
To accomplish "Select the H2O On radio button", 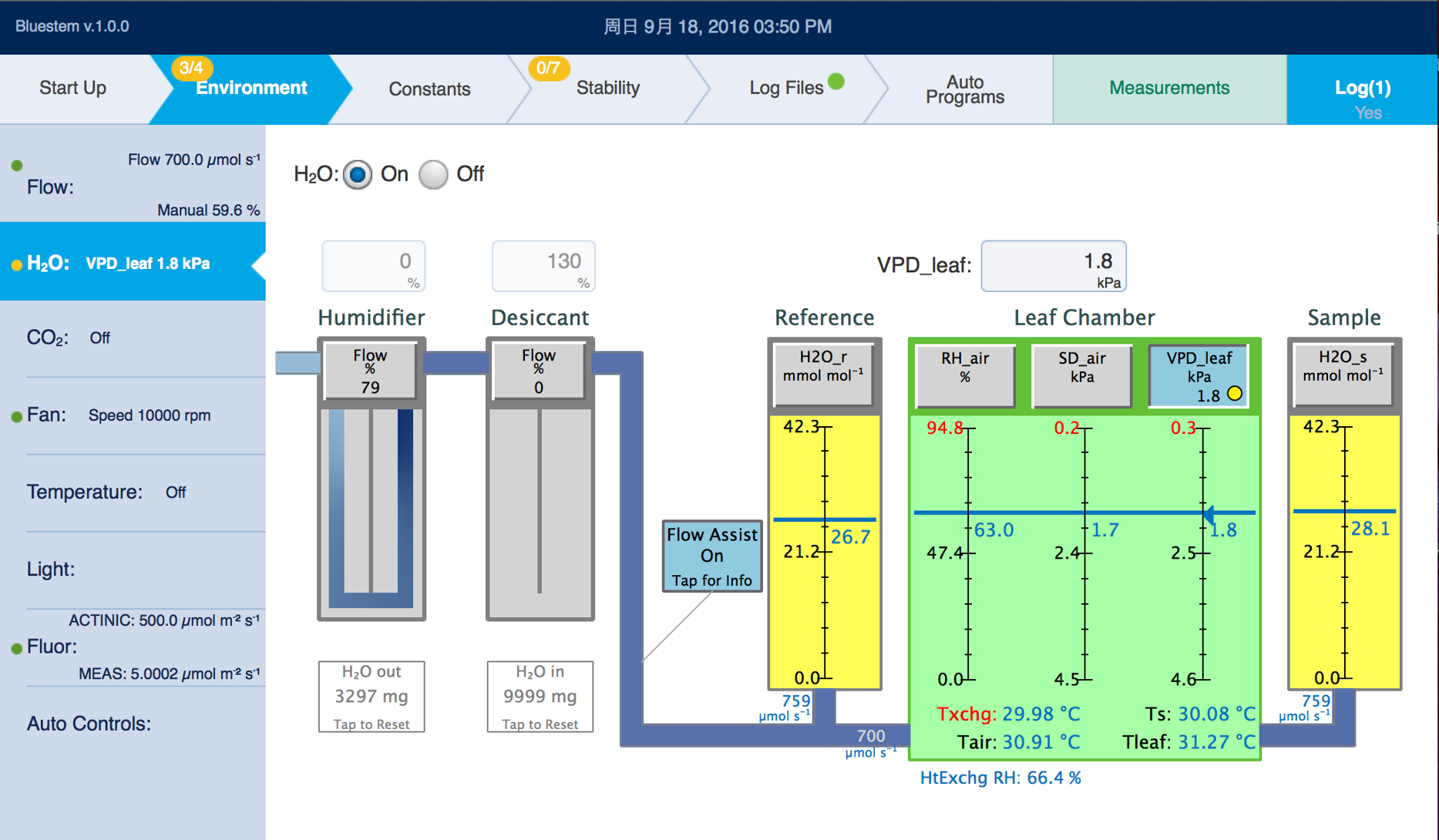I will (358, 175).
